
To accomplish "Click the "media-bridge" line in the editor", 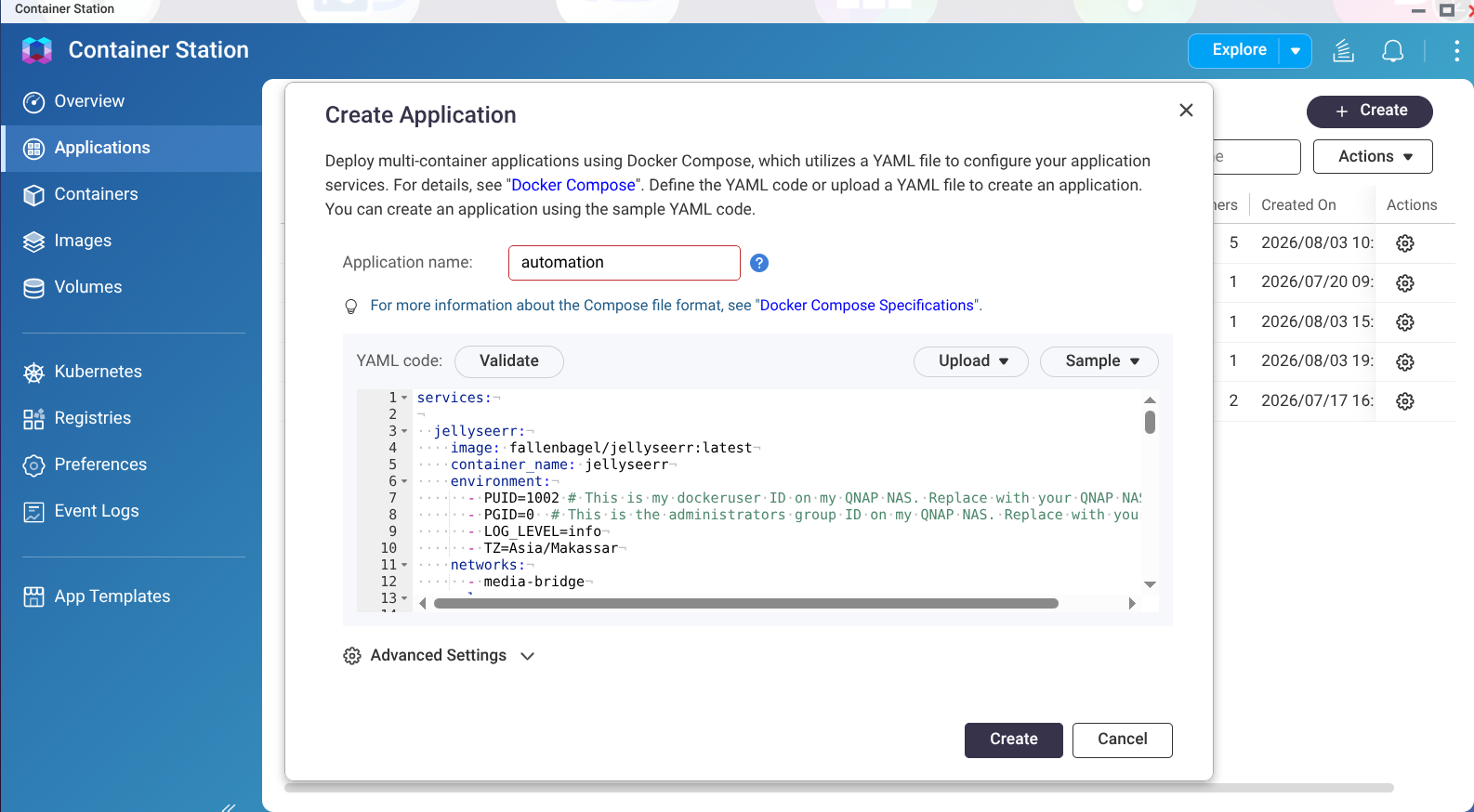I will tap(534, 582).
